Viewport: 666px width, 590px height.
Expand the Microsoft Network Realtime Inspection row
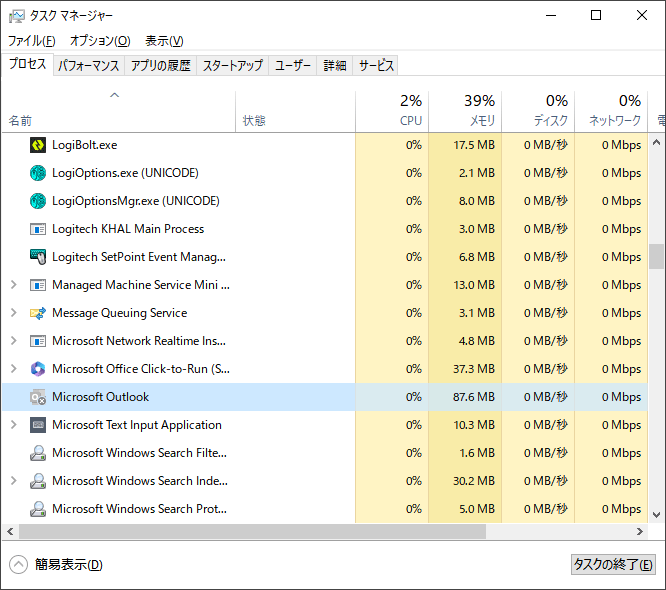coord(13,341)
